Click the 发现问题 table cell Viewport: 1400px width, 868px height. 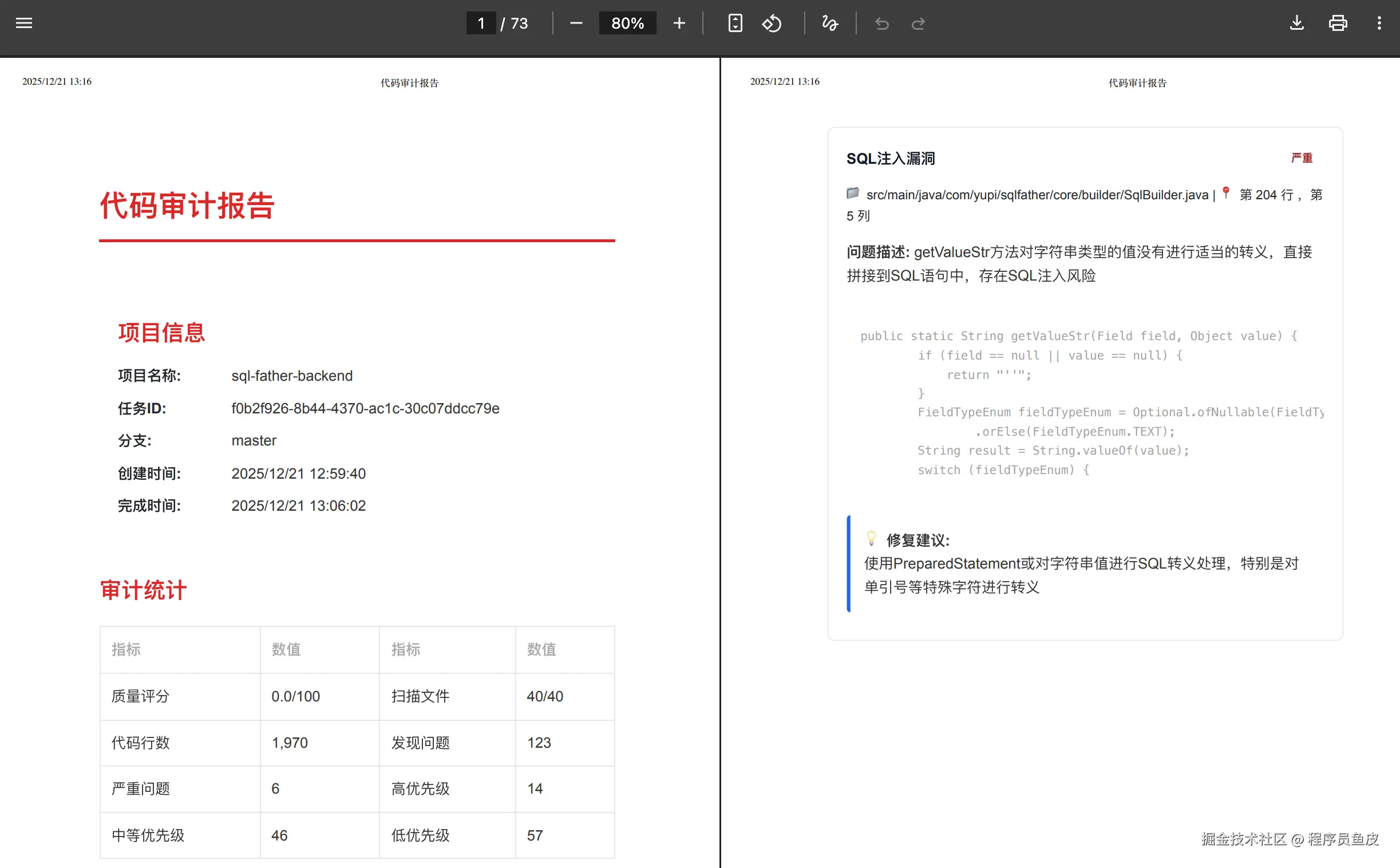pos(420,743)
